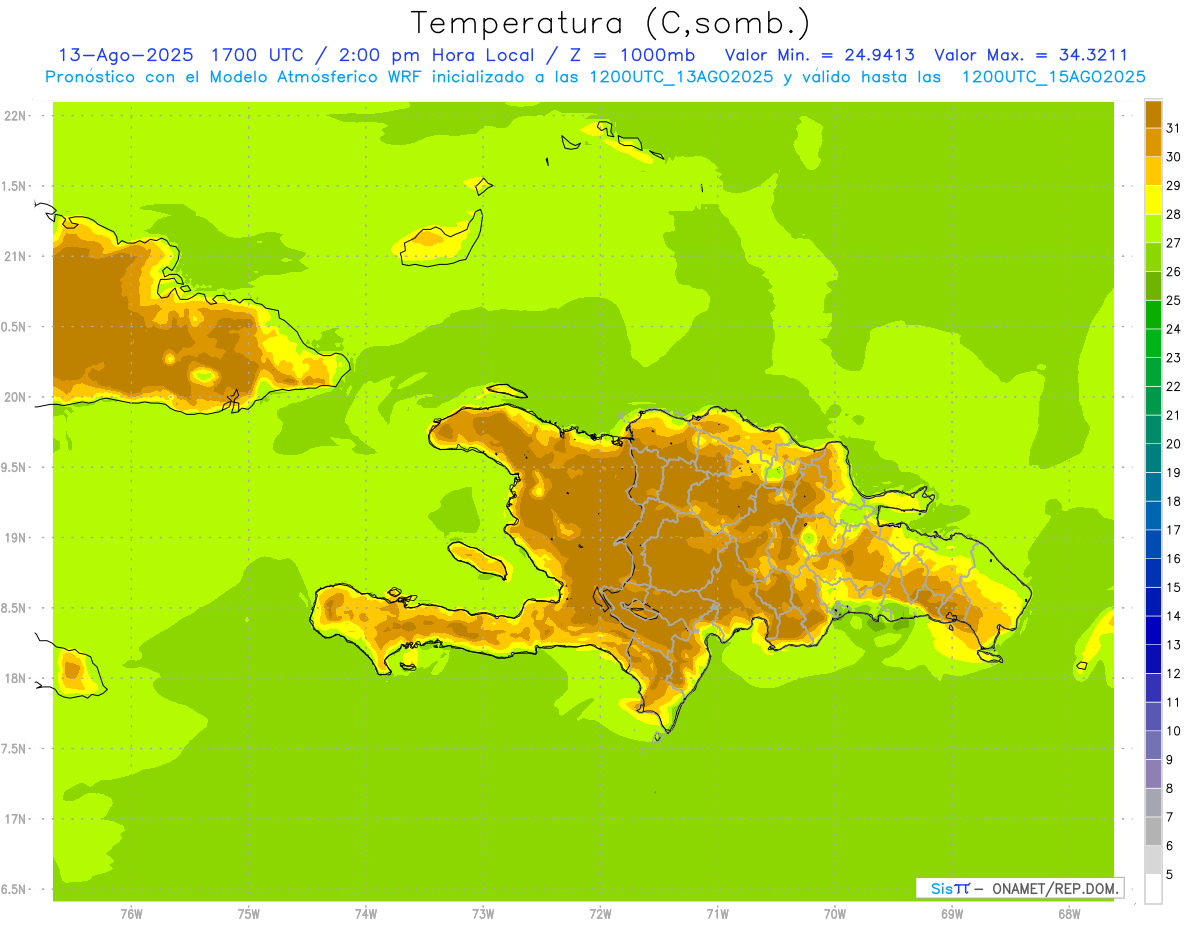Click the "19N" latitude label
The image size is (1200, 927).
[15, 537]
